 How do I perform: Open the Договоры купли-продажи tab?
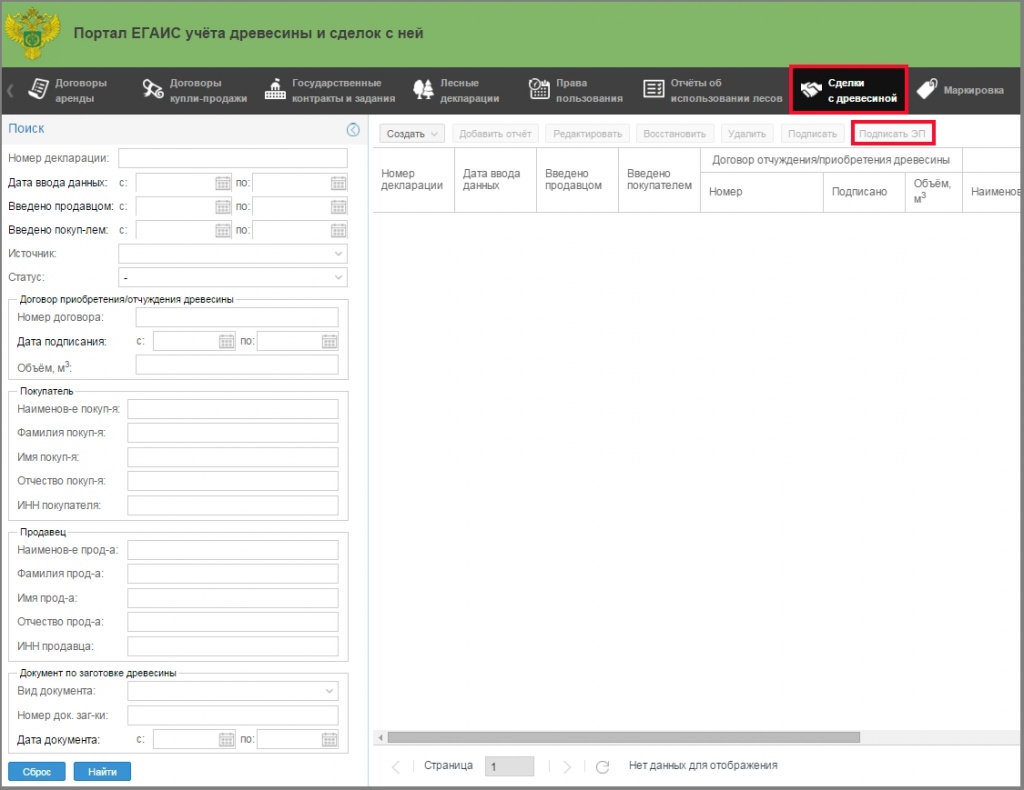click(195, 91)
